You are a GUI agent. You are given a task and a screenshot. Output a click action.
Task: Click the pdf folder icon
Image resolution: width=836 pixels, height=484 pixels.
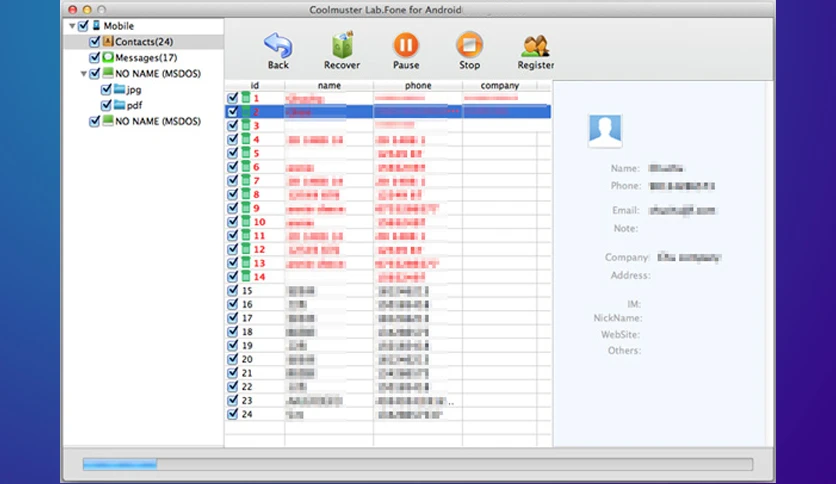coord(119,105)
